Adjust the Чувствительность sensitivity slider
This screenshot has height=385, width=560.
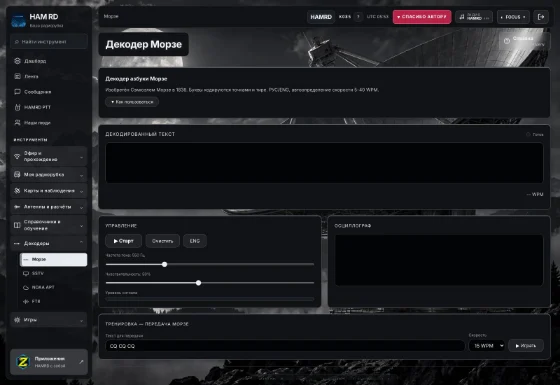210,283
